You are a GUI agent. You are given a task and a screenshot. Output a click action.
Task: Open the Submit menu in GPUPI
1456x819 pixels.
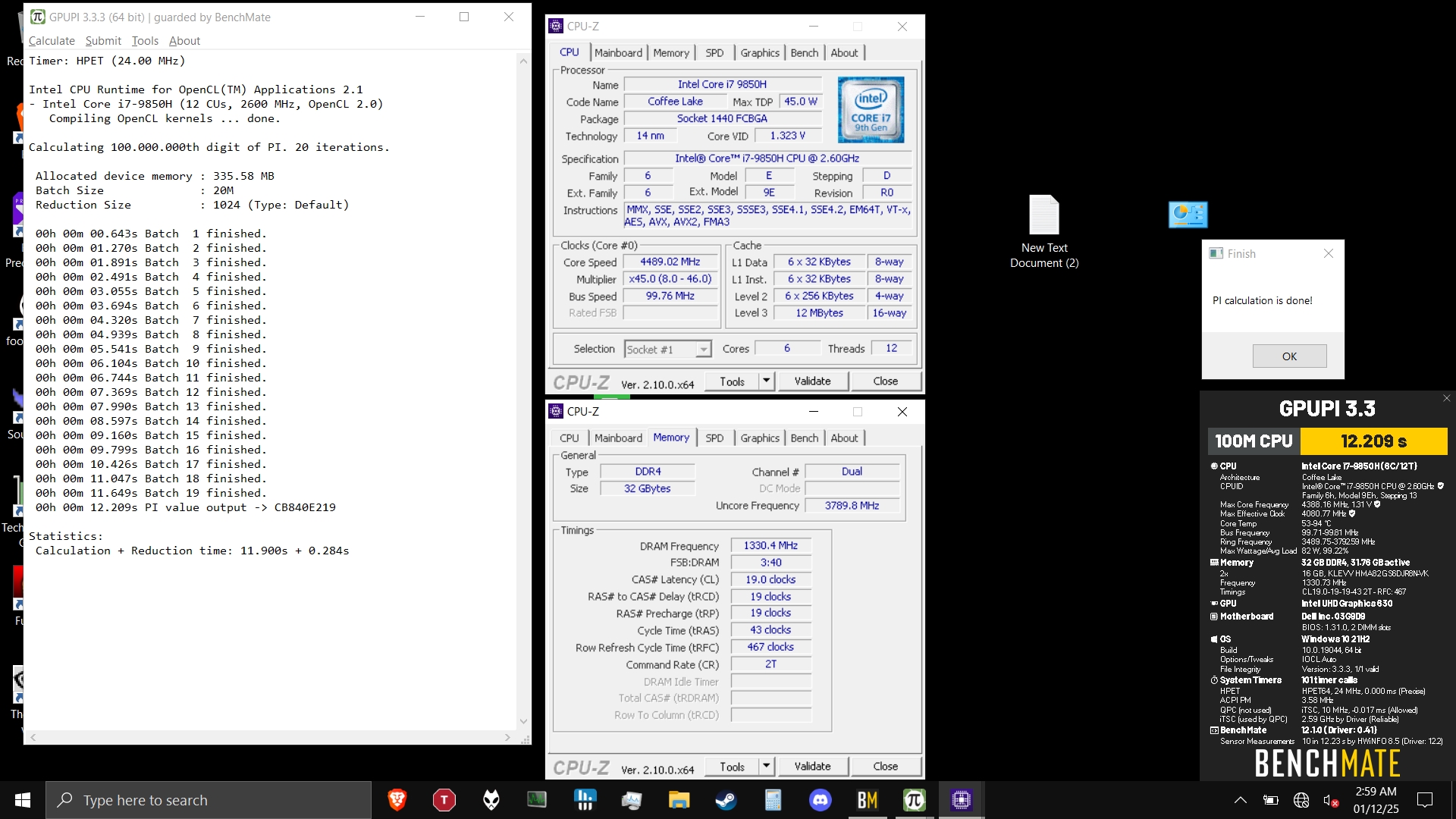(x=103, y=41)
